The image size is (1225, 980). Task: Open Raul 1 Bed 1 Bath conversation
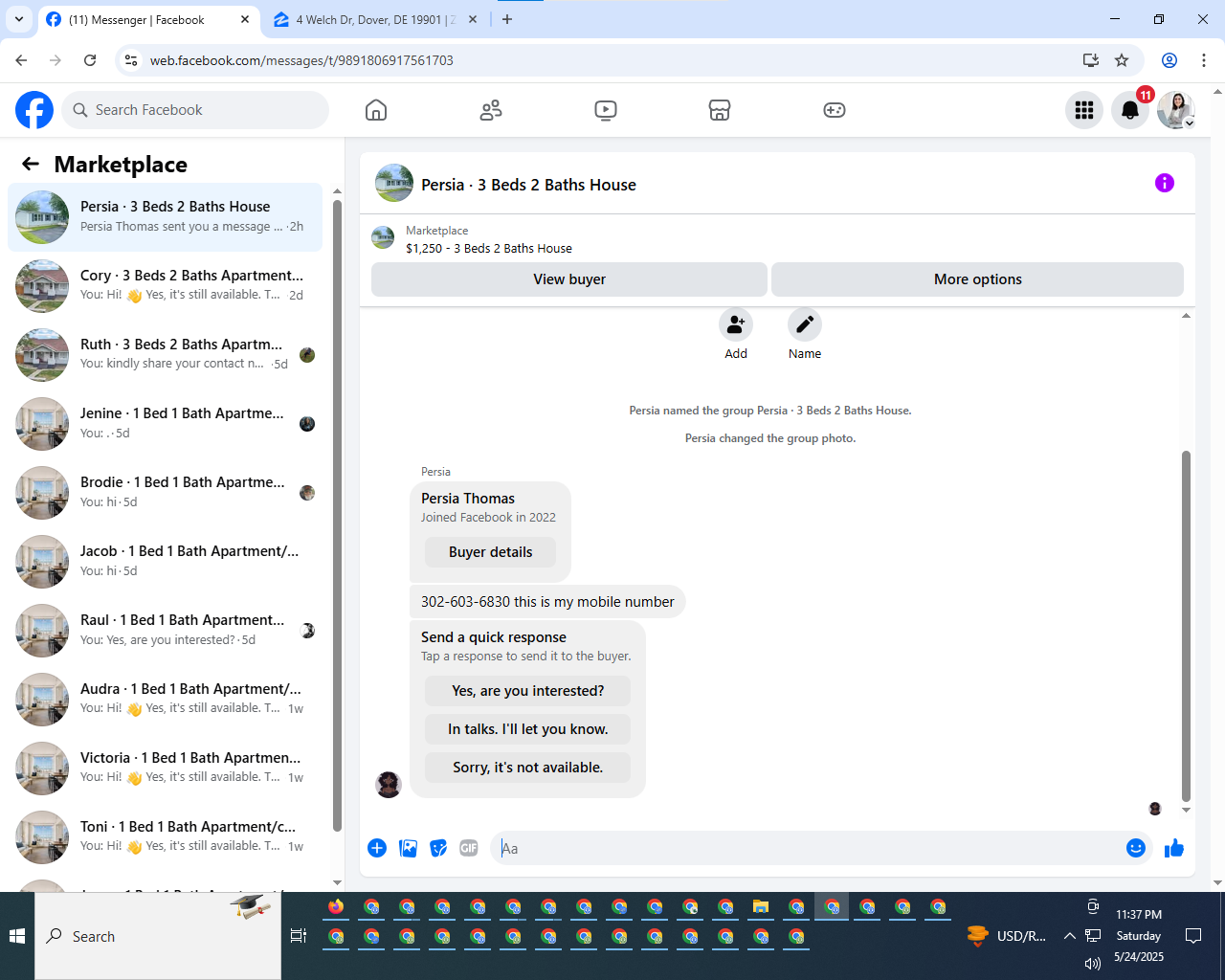[165, 631]
